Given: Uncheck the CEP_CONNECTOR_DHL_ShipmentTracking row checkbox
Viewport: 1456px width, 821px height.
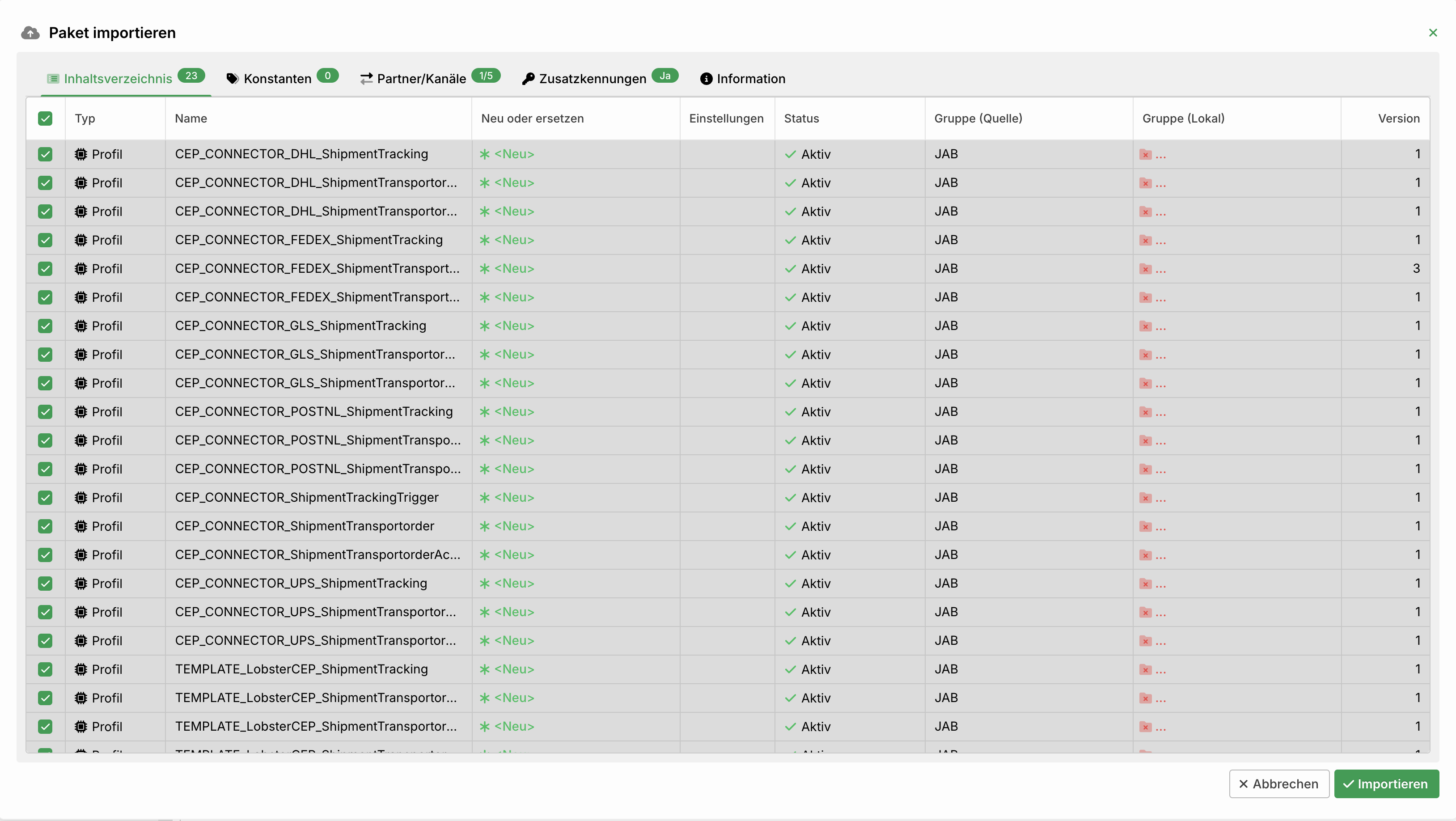Looking at the screenshot, I should pyautogui.click(x=45, y=154).
